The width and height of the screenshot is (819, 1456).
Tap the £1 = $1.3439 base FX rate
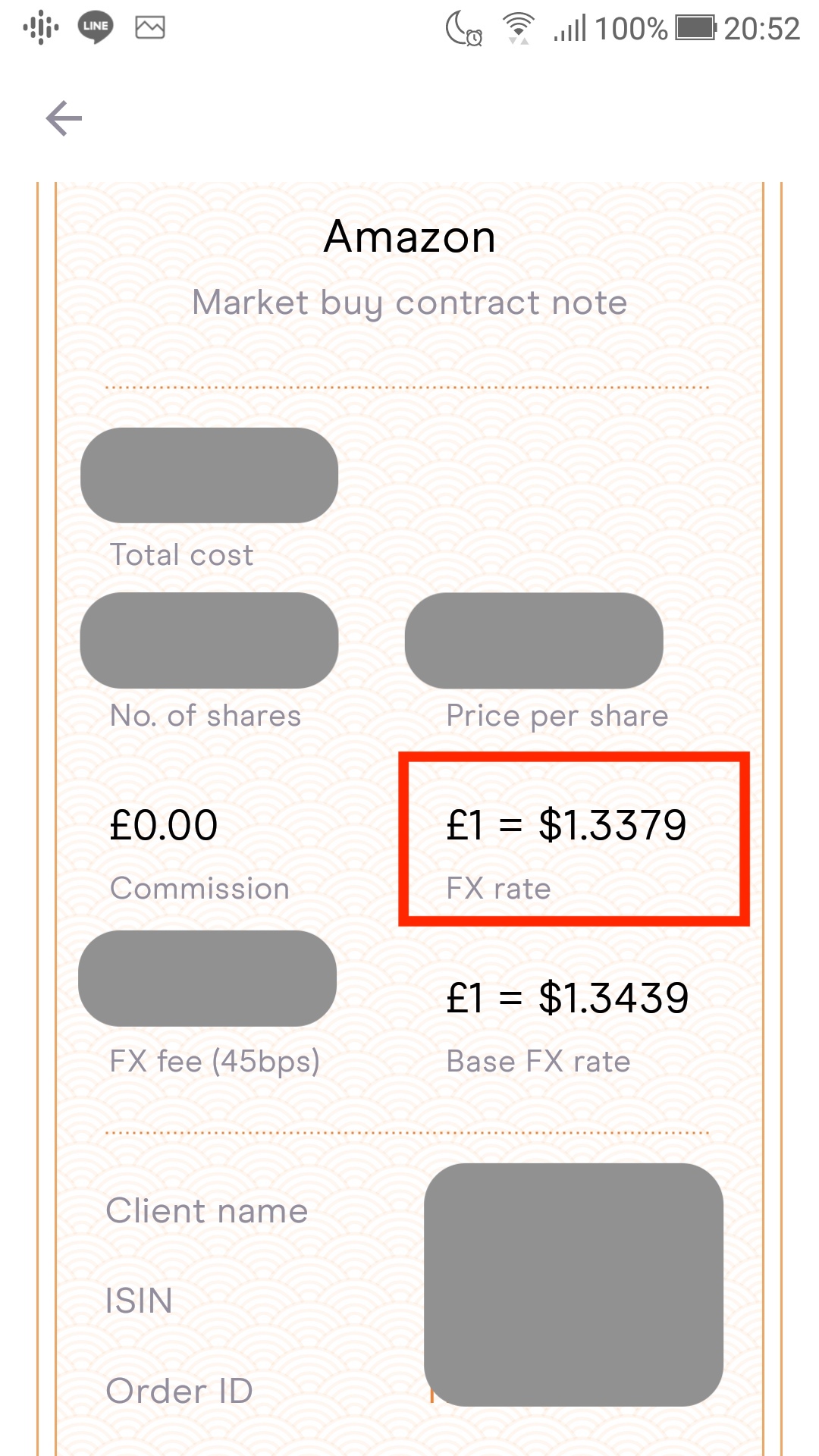coord(567,998)
